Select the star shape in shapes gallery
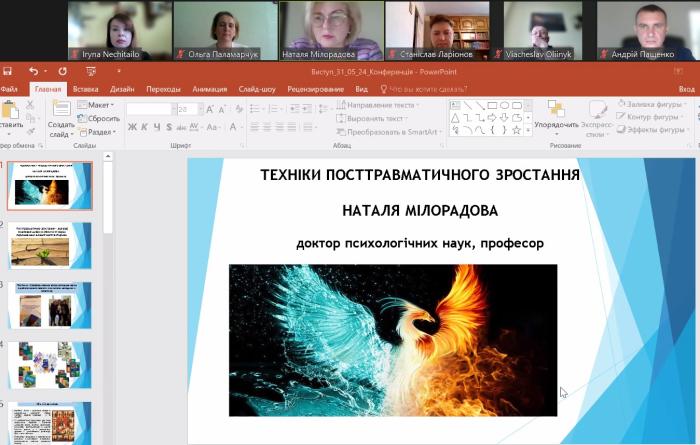700x445 pixels. (x=517, y=130)
